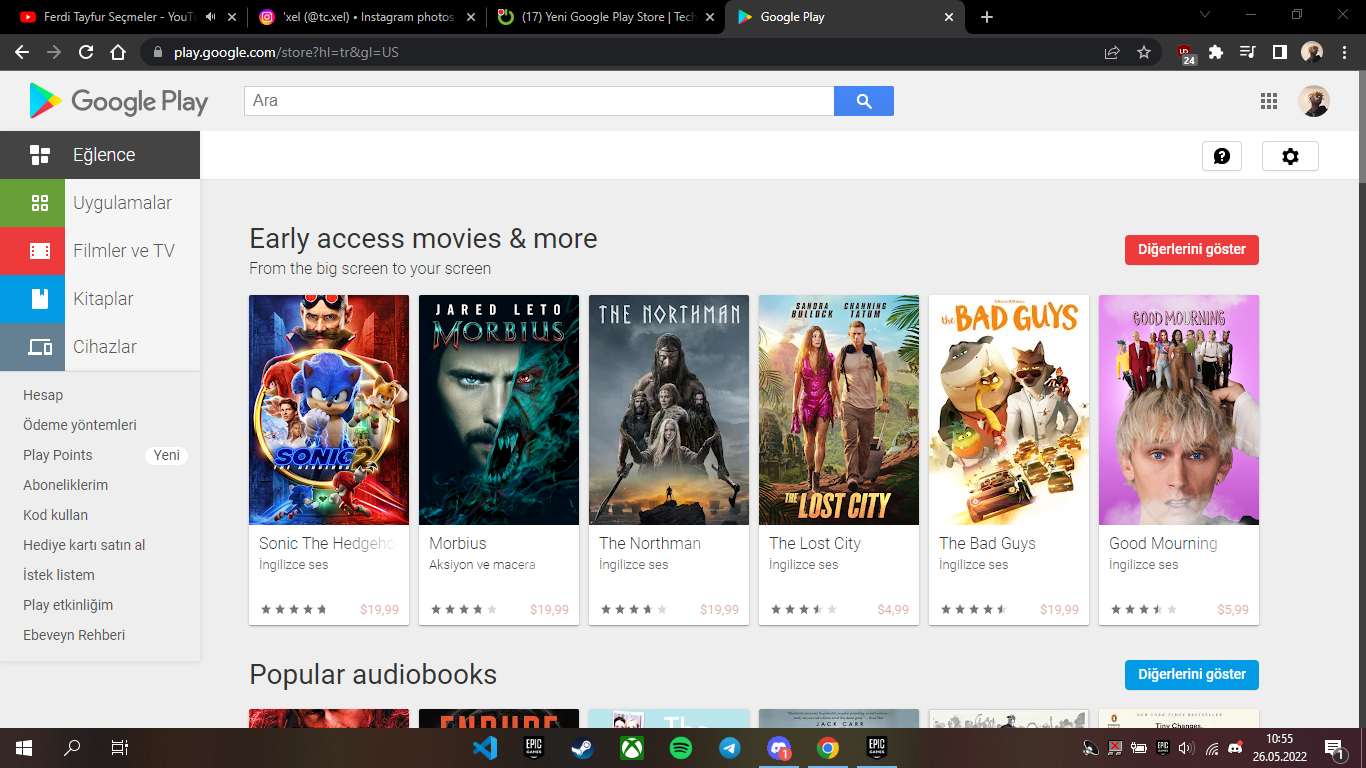Select the Filmler ve TV category
The width and height of the screenshot is (1366, 768).
pyautogui.click(x=100, y=251)
